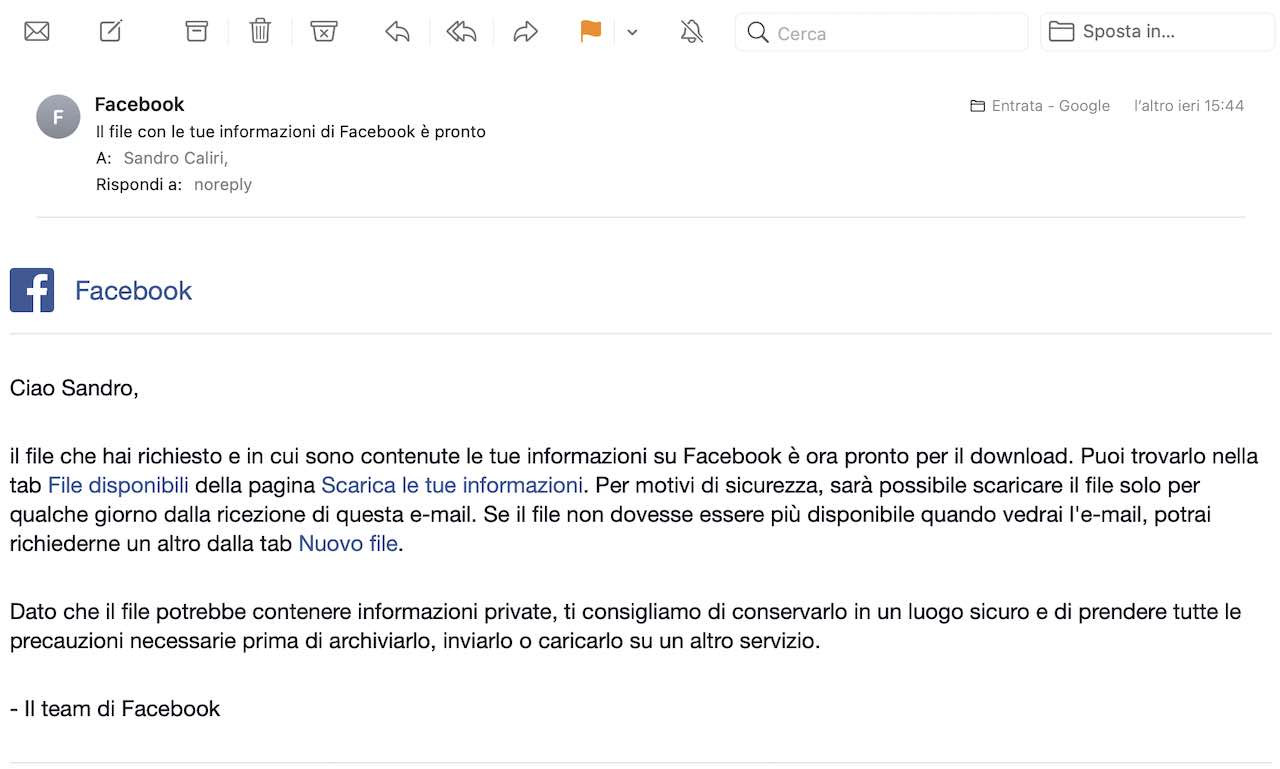Viewport: 1280px width, 769px height.
Task: Click magnifying glass search icon
Action: coord(758,33)
